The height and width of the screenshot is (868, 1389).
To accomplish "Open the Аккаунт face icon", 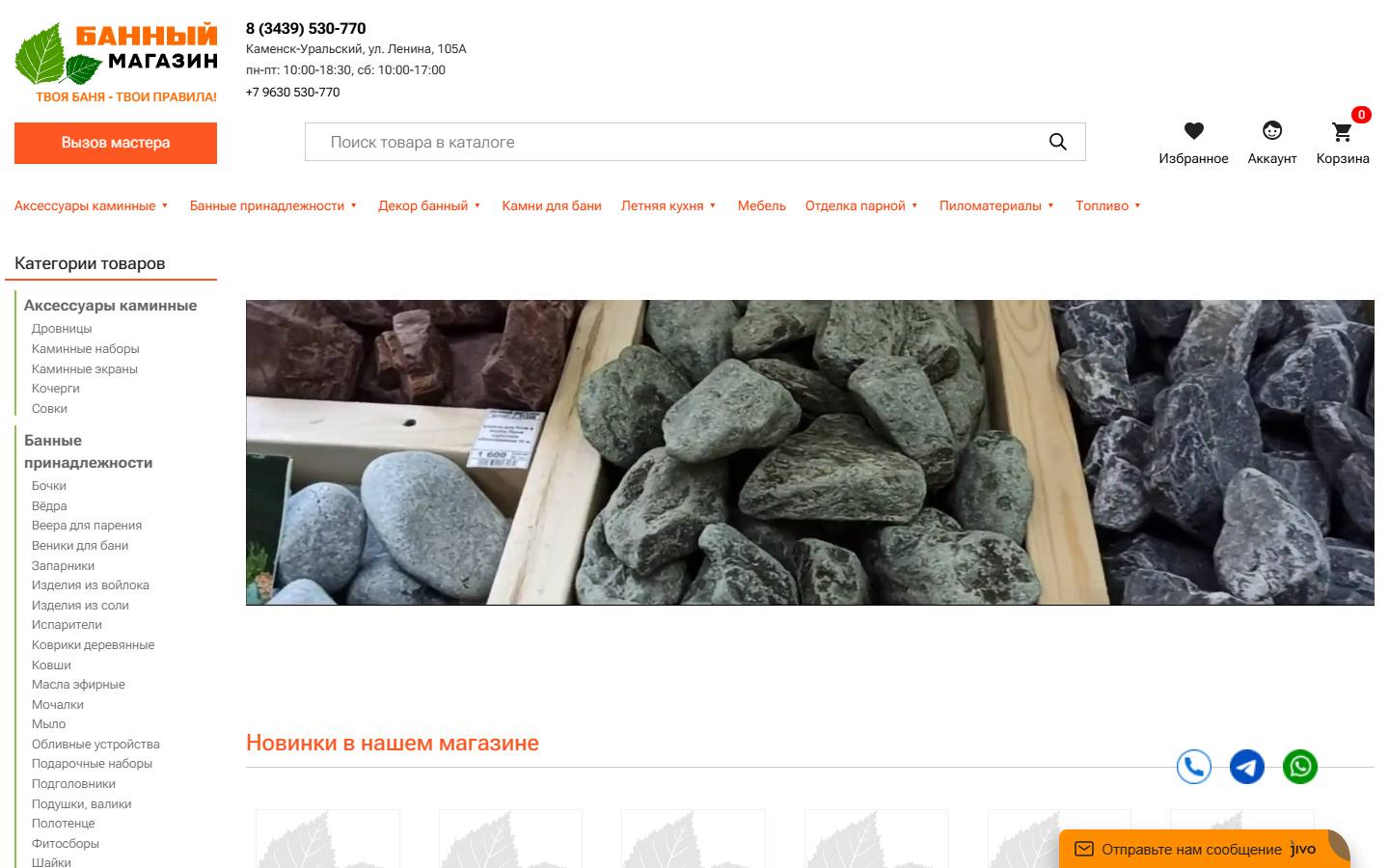I will [1272, 130].
